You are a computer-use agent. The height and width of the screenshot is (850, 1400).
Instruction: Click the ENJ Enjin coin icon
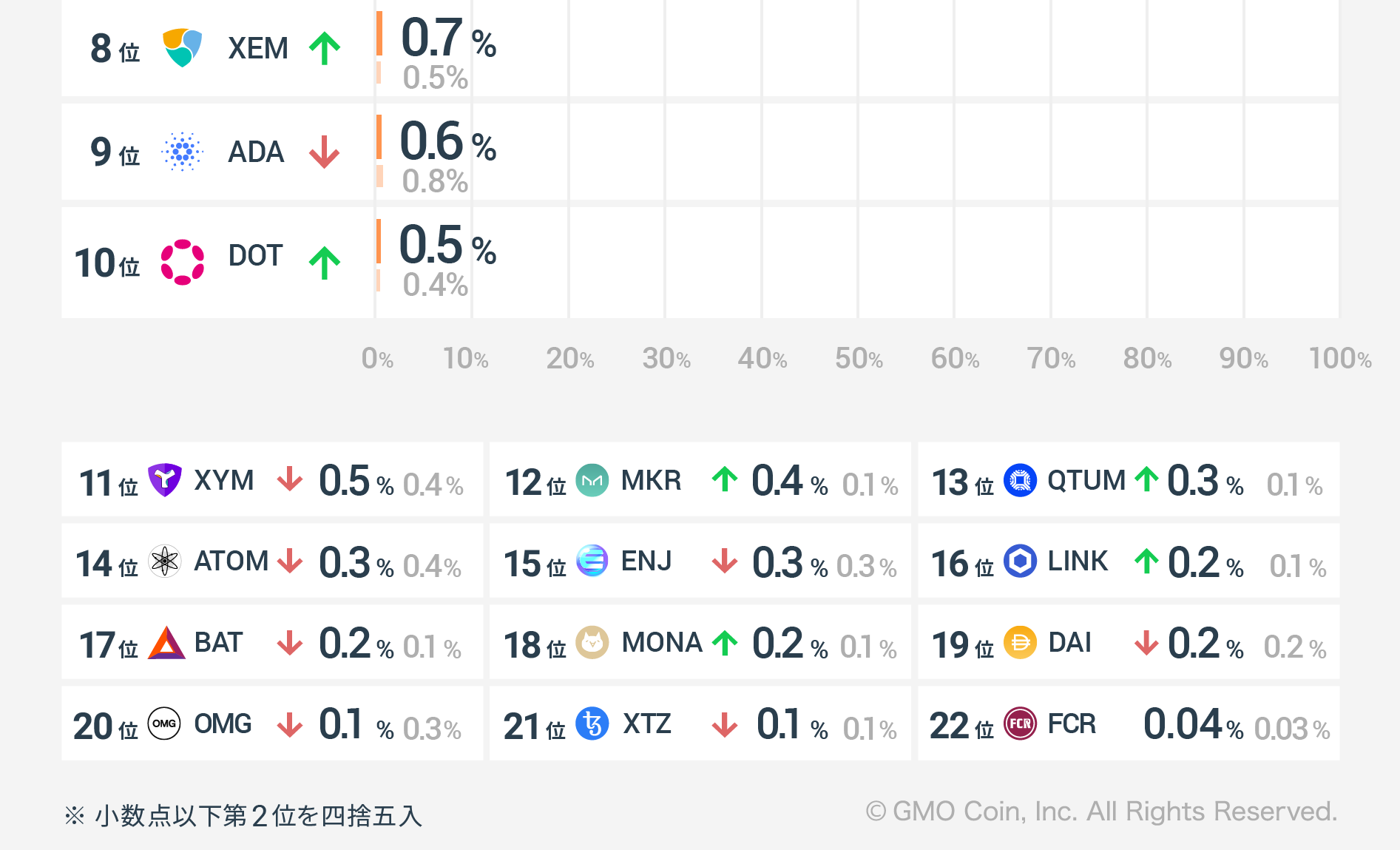coord(592,561)
